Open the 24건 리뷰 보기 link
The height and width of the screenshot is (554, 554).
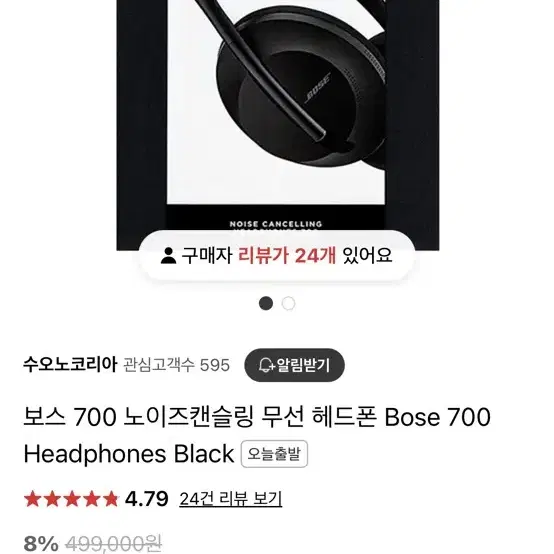231,499
